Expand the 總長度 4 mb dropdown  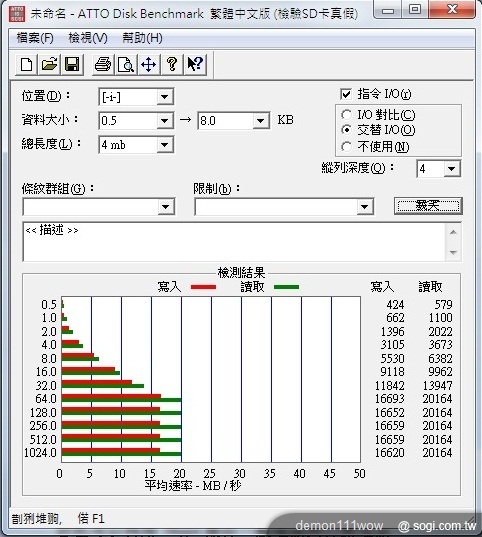coord(164,145)
